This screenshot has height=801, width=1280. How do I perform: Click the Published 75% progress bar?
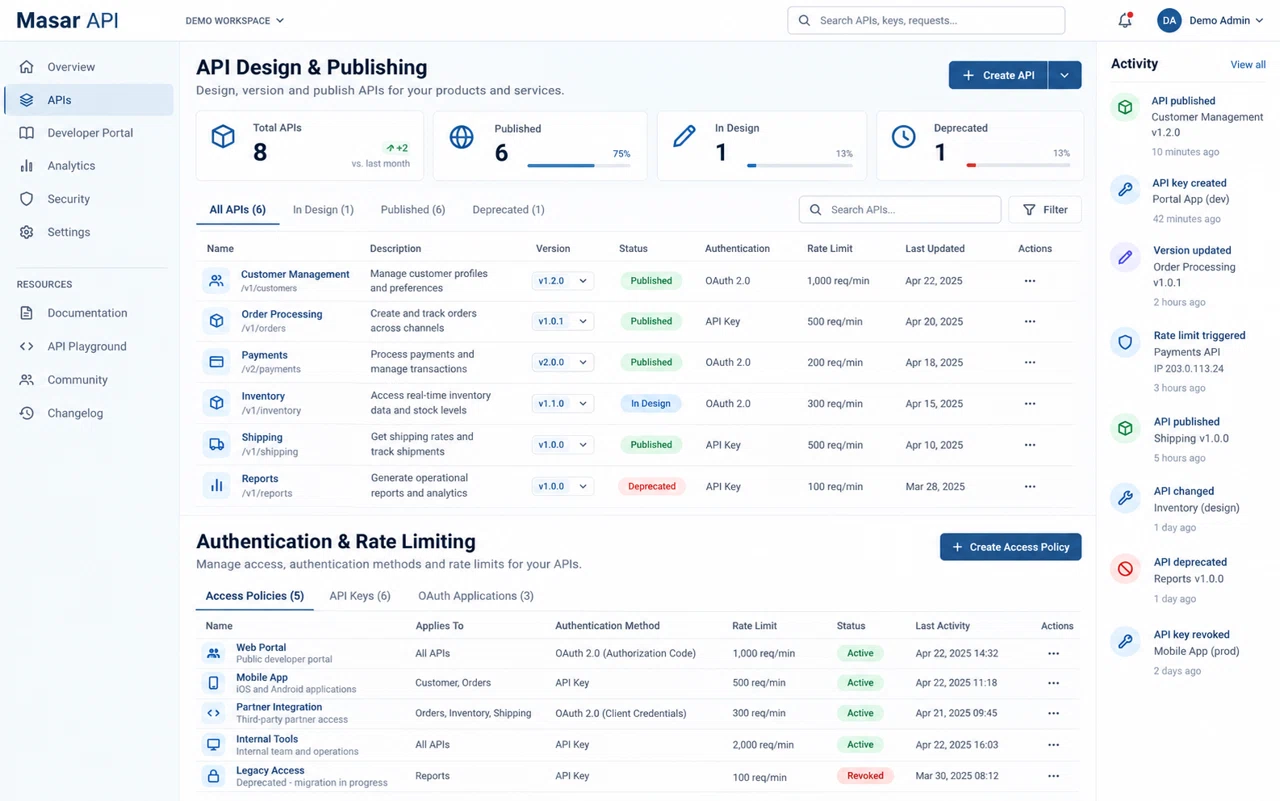(579, 165)
